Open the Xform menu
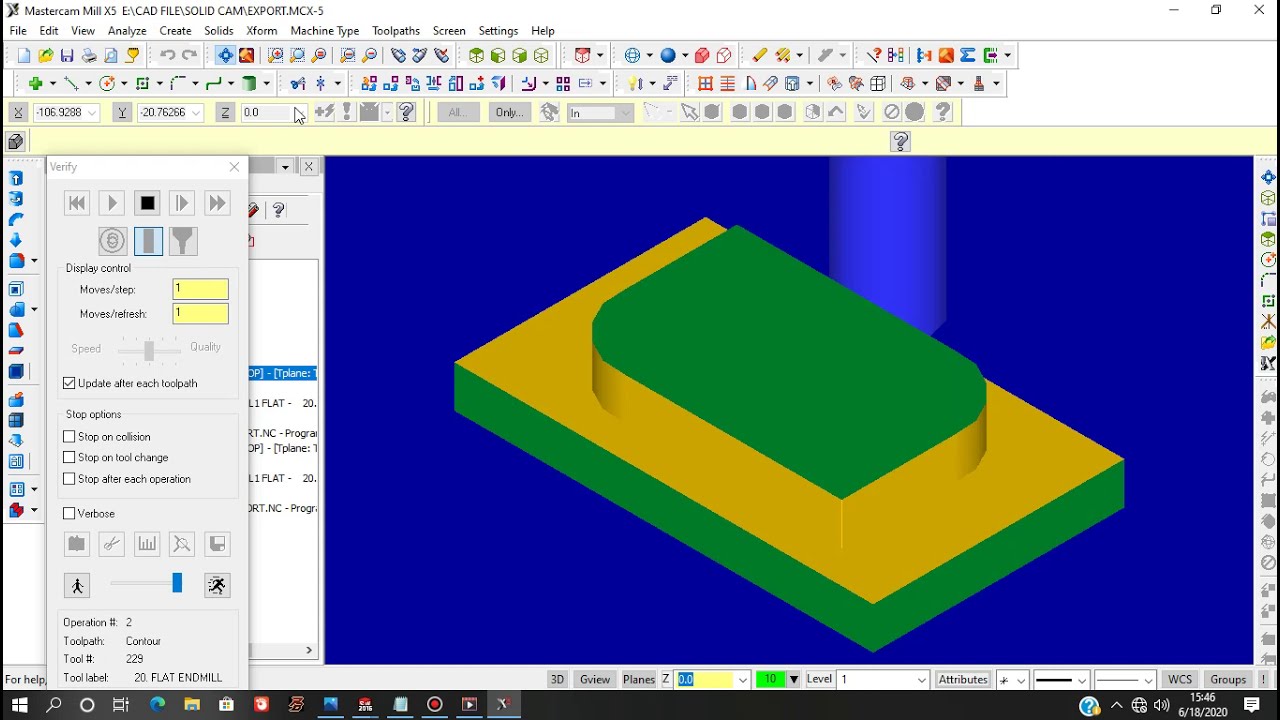This screenshot has height=720, width=1280. click(x=262, y=31)
